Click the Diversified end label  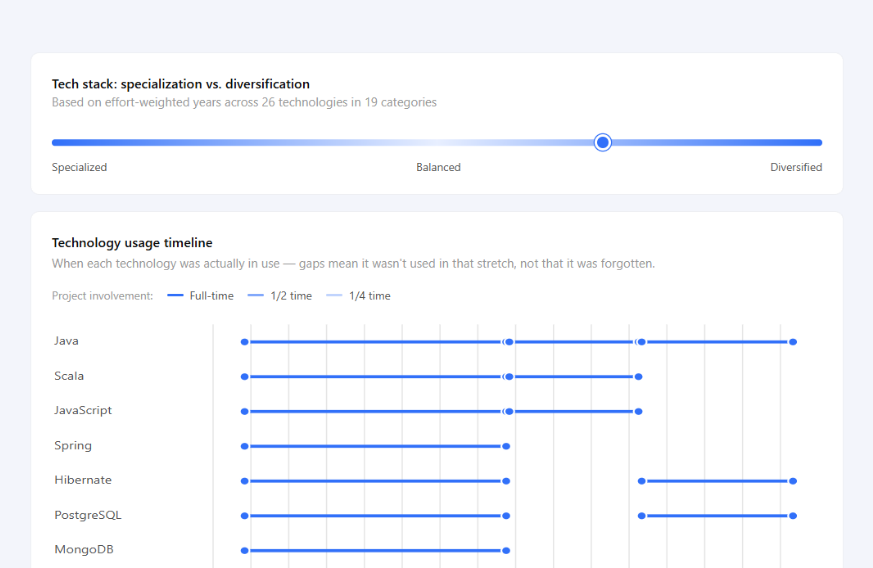click(x=796, y=167)
